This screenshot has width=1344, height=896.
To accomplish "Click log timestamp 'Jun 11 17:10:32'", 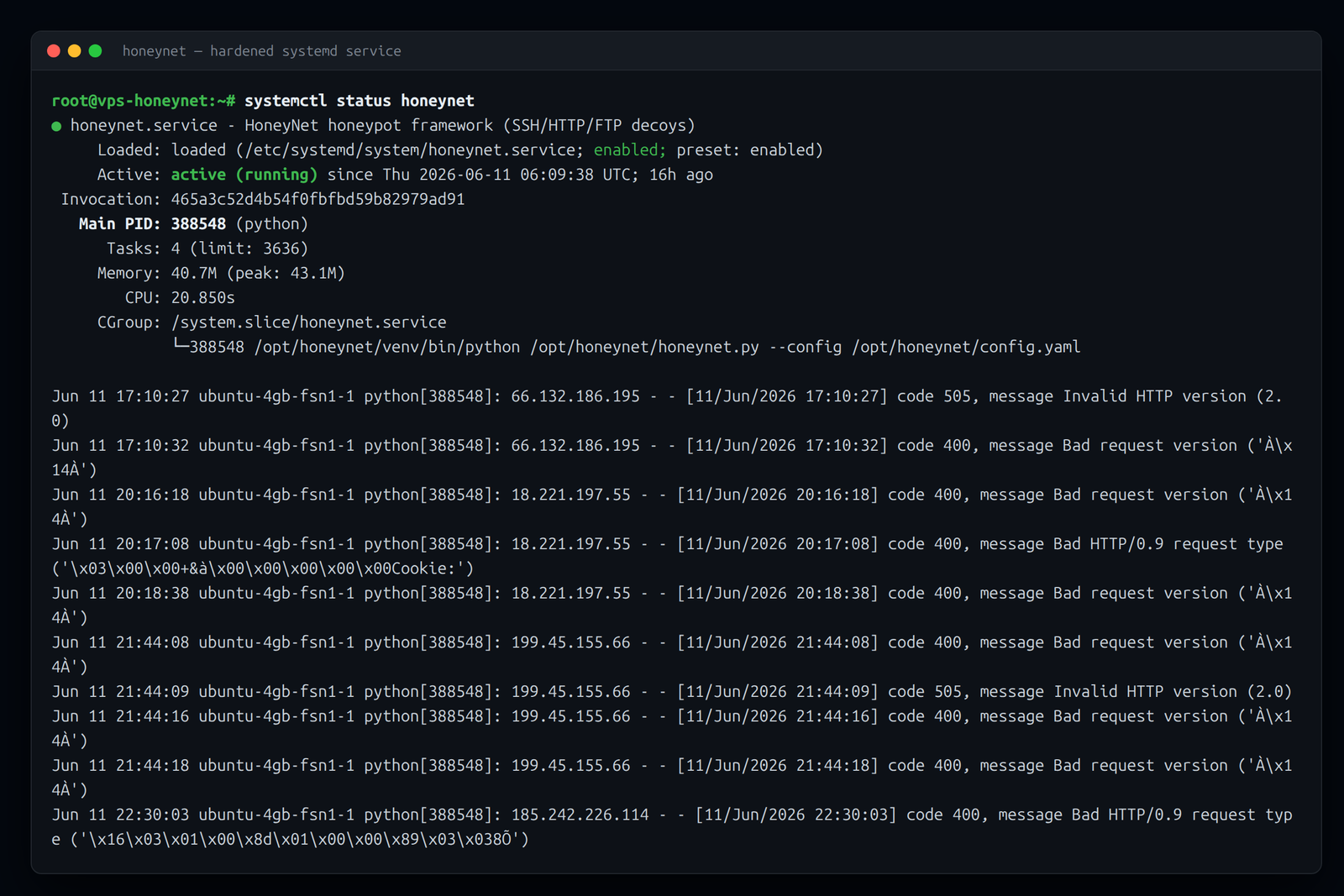I will coord(121,446).
